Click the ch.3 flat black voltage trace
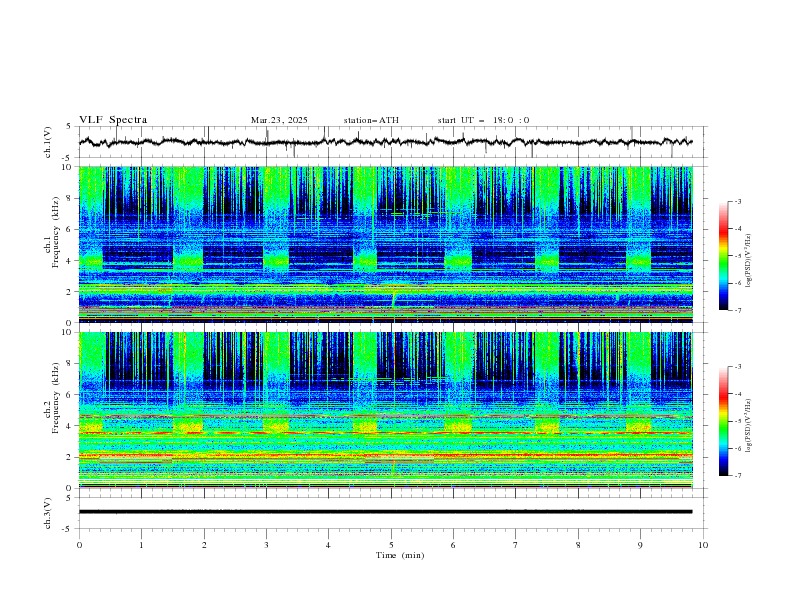The width and height of the screenshot is (792, 612). [x=386, y=512]
